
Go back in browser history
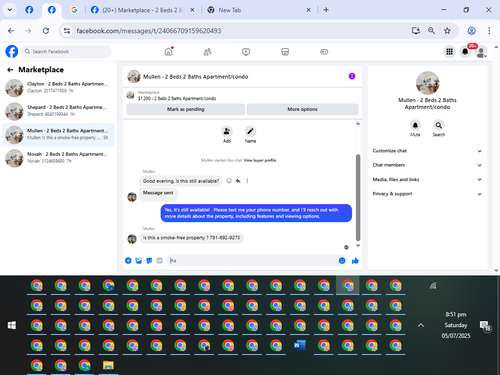click(11, 31)
